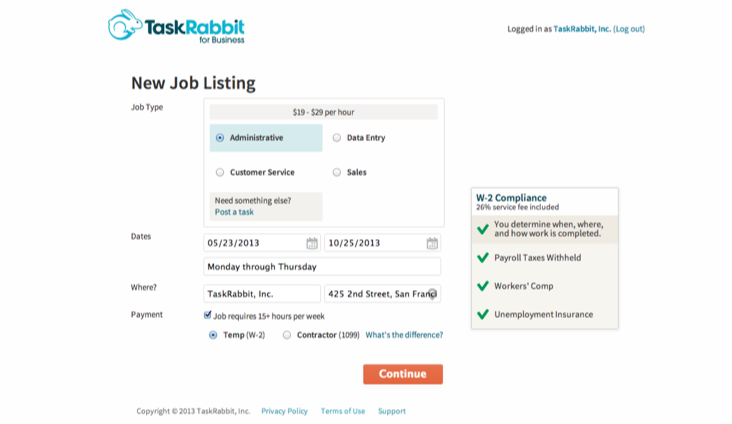Uncheck Job requires 15+ hours per week
This screenshot has height=424, width=732.
[208, 315]
